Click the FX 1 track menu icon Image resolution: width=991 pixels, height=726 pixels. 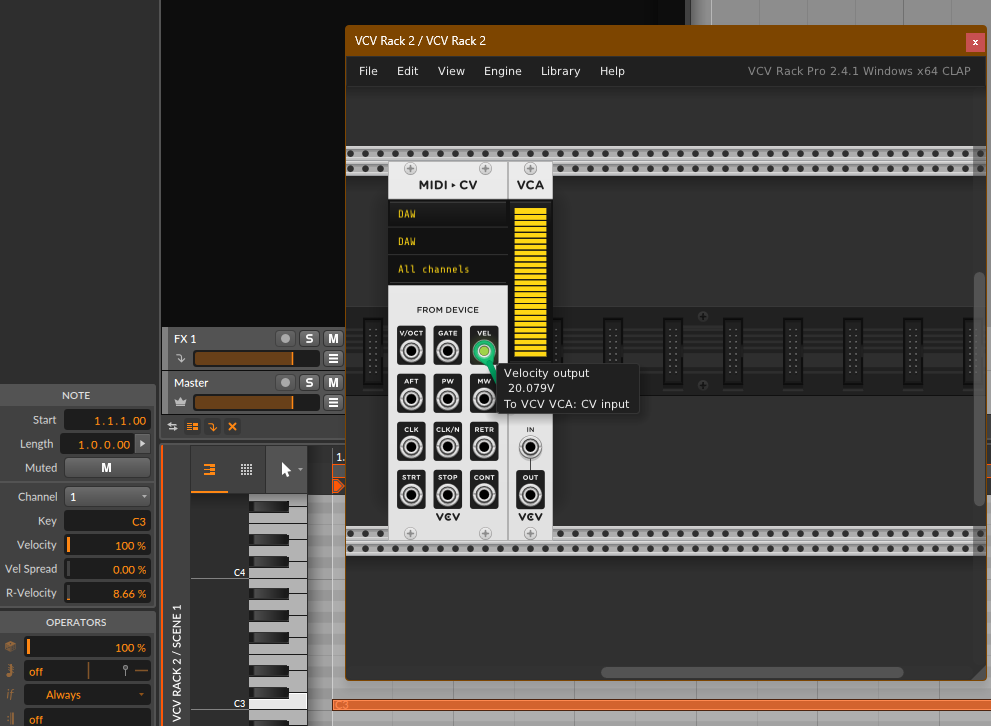(x=333, y=358)
